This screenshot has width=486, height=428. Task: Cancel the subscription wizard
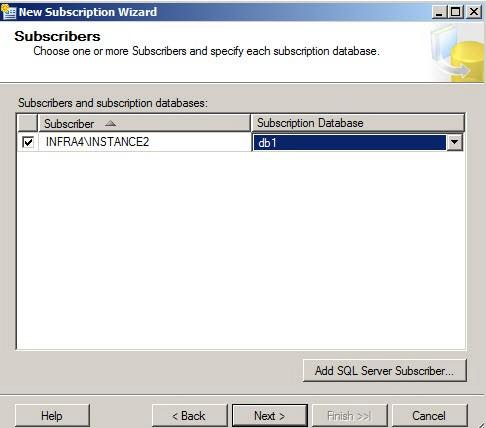tap(429, 416)
